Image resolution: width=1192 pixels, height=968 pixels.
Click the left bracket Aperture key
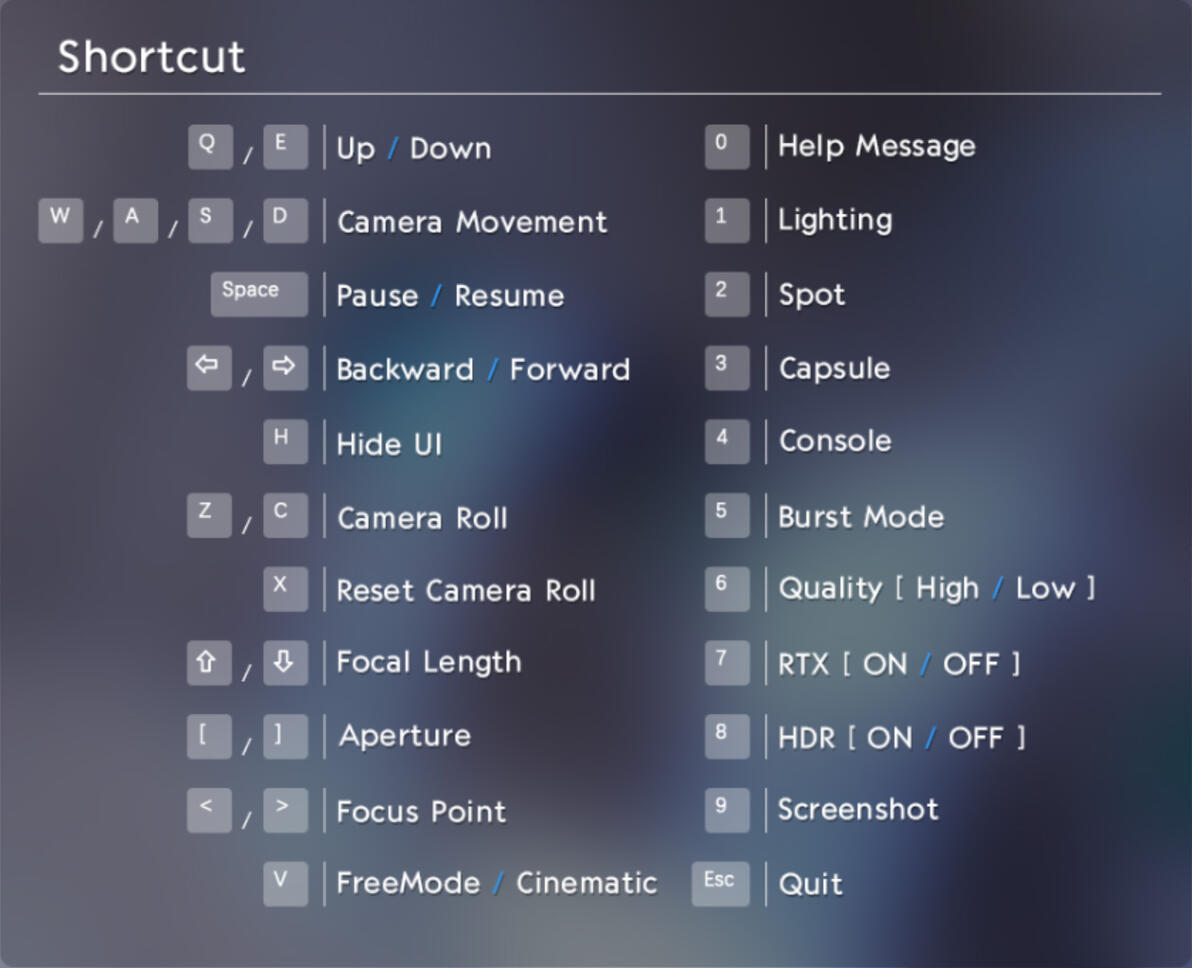[x=209, y=737]
